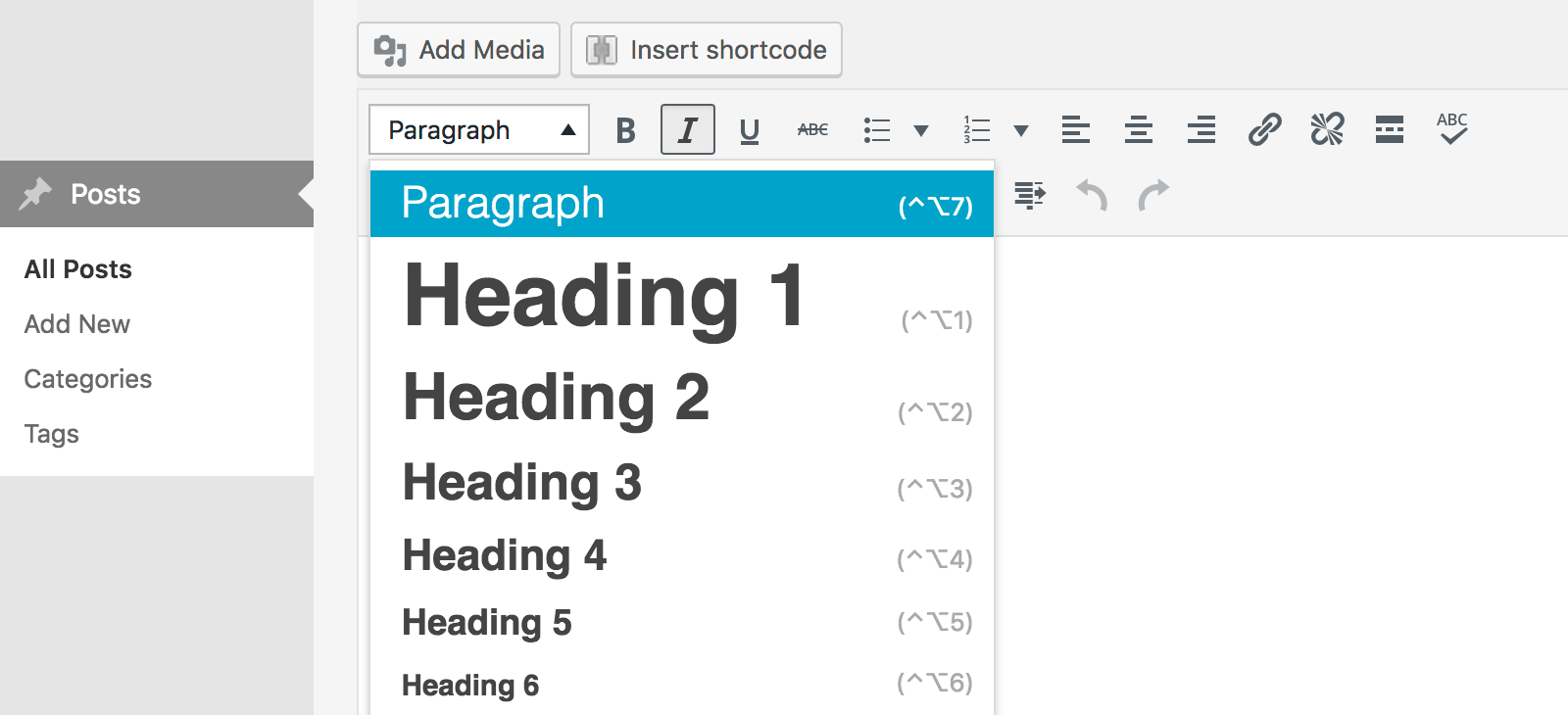Apply strikethrough (ABC) formatting
The width and height of the screenshot is (1568, 715).
pyautogui.click(x=812, y=129)
